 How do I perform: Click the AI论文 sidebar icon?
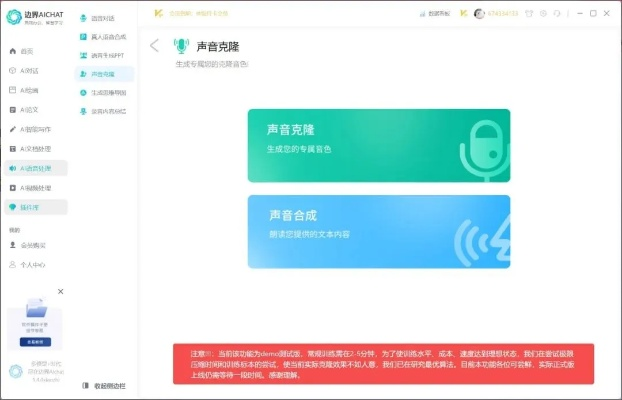(13, 110)
